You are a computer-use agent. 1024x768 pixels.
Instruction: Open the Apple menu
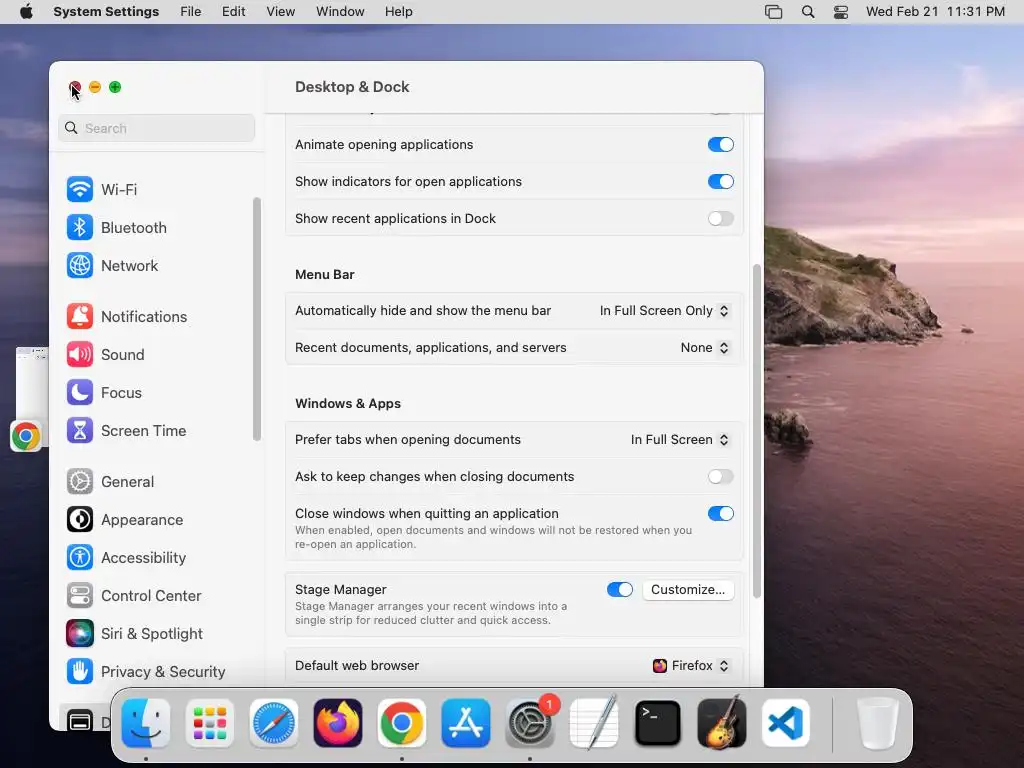(26, 12)
